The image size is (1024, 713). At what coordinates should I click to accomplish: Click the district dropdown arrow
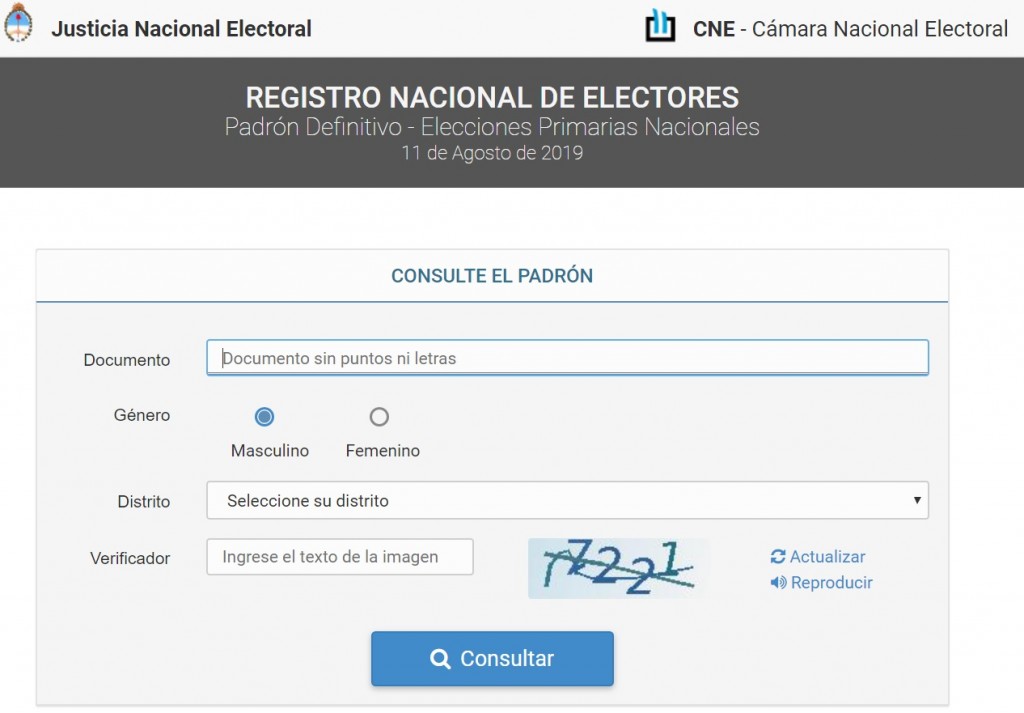(x=917, y=501)
